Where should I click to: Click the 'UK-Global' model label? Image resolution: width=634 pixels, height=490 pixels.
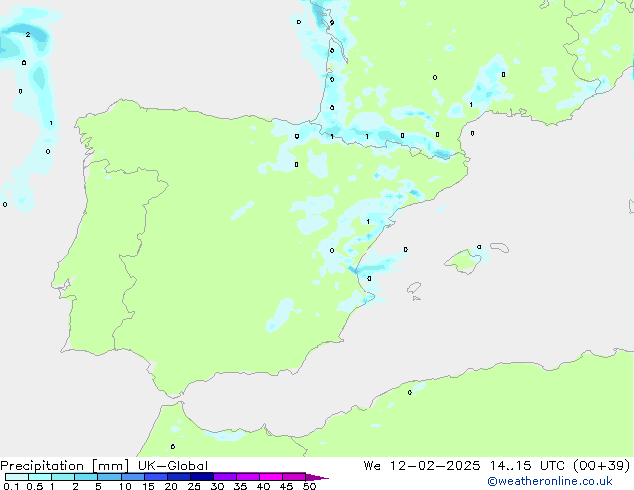tap(173, 466)
